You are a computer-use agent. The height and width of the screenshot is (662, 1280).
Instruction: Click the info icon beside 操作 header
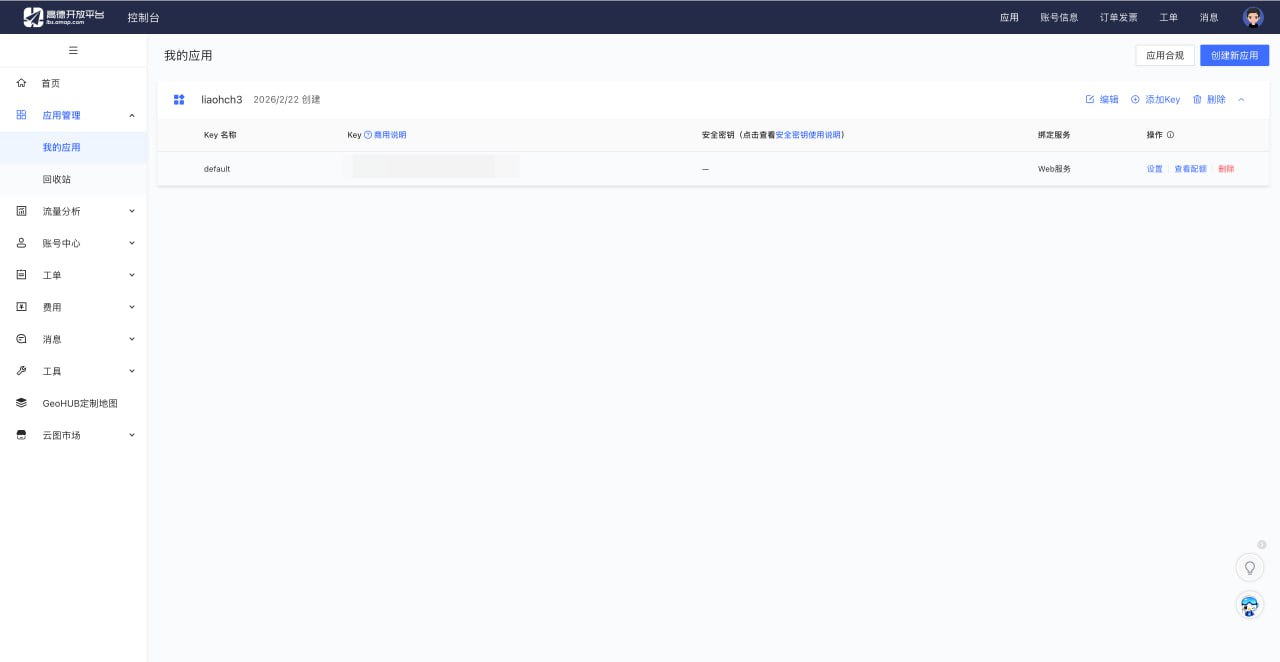tap(1170, 135)
